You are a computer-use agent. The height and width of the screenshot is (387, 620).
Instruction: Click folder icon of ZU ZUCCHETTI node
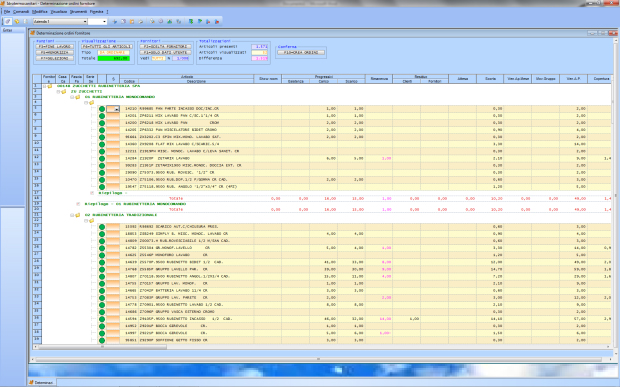click(x=64, y=92)
